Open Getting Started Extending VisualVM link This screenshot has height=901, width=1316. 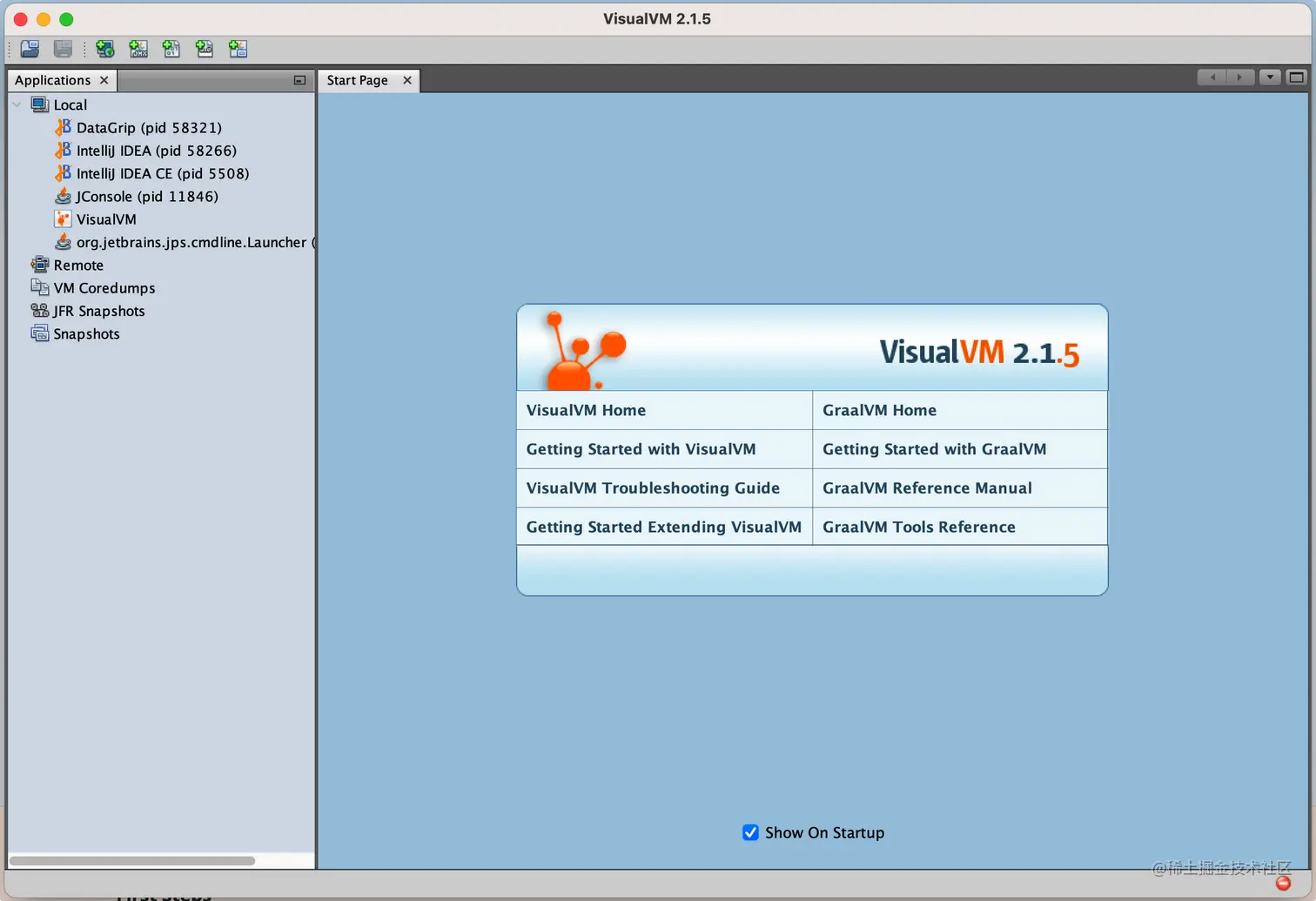point(663,527)
